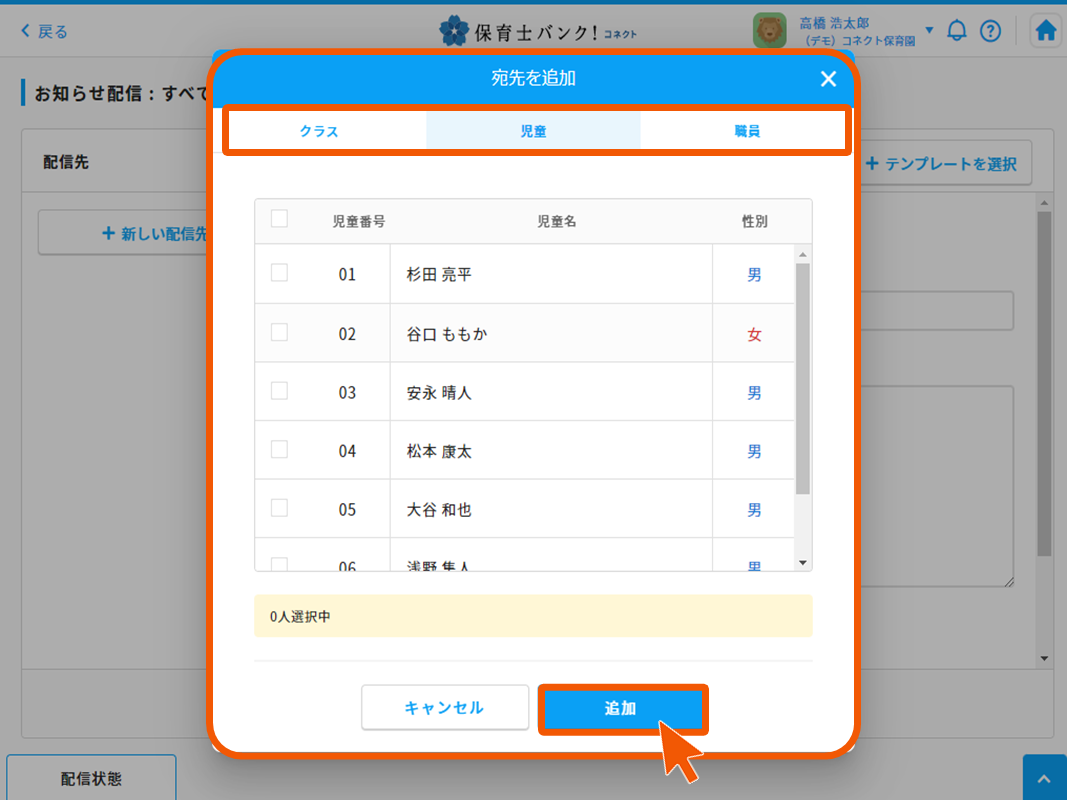Switch to the クラス tab
1067x800 pixels.
pyautogui.click(x=320, y=131)
